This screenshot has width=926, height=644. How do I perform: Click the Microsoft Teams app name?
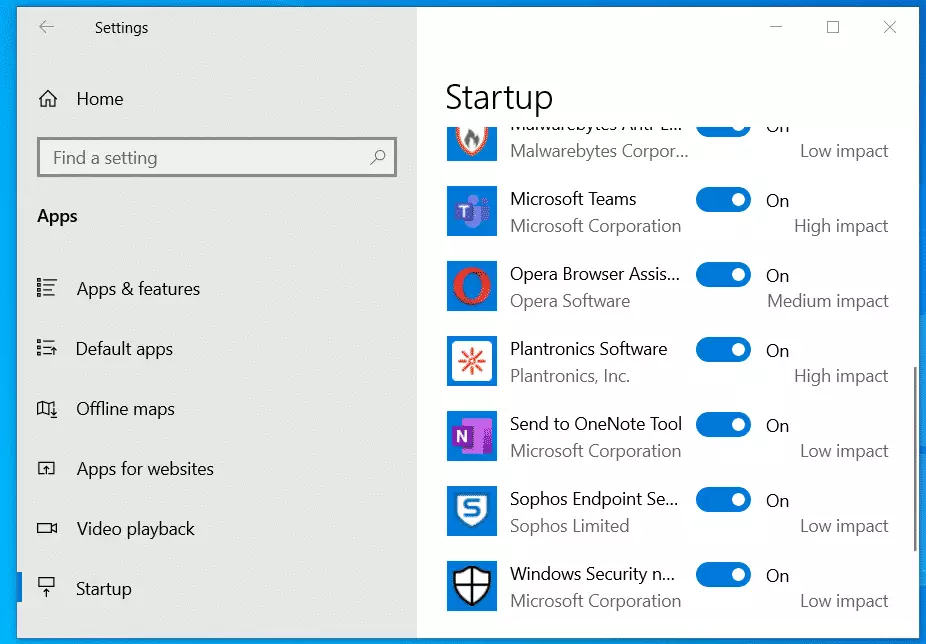[x=573, y=199]
